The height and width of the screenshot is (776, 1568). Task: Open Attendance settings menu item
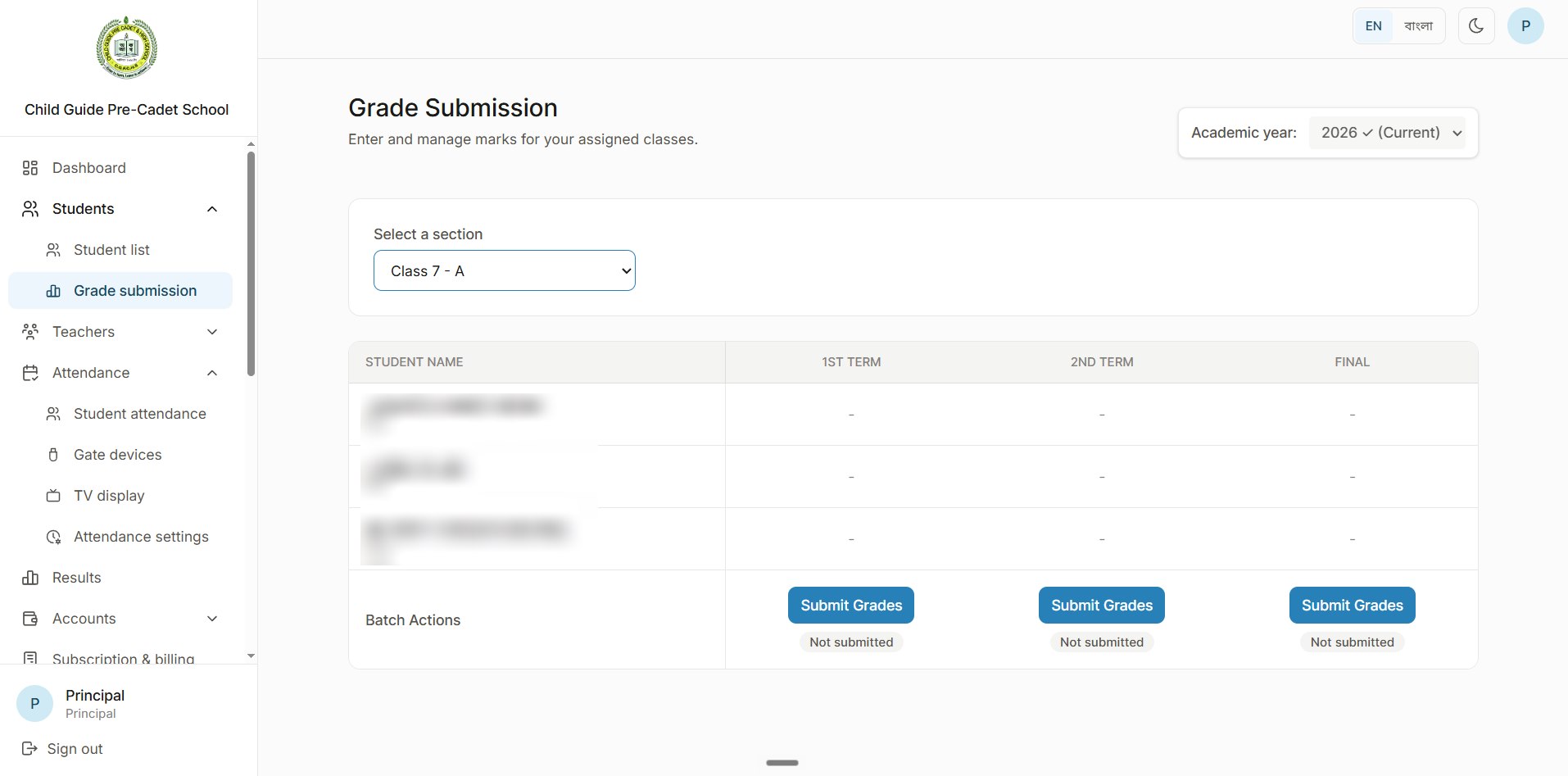(x=120, y=537)
